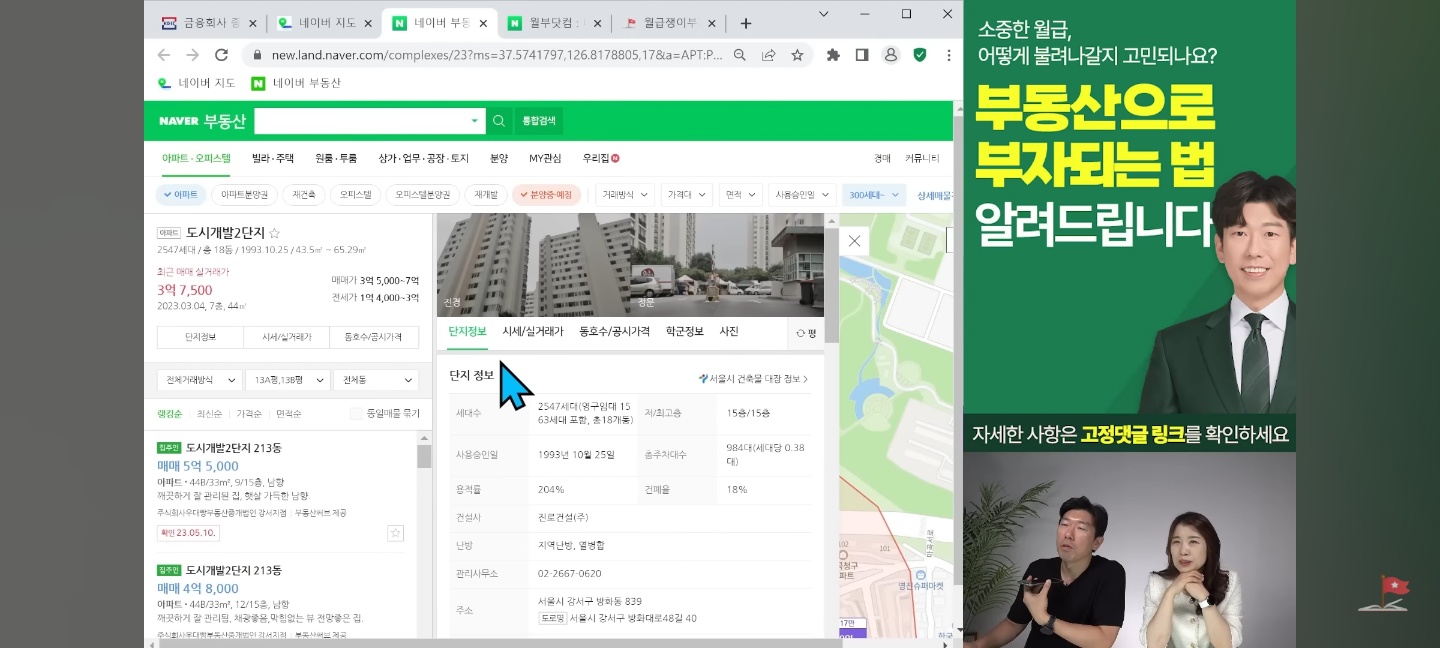Click the tab search chevron in title bar
The width and height of the screenshot is (1440, 648).
824,14
